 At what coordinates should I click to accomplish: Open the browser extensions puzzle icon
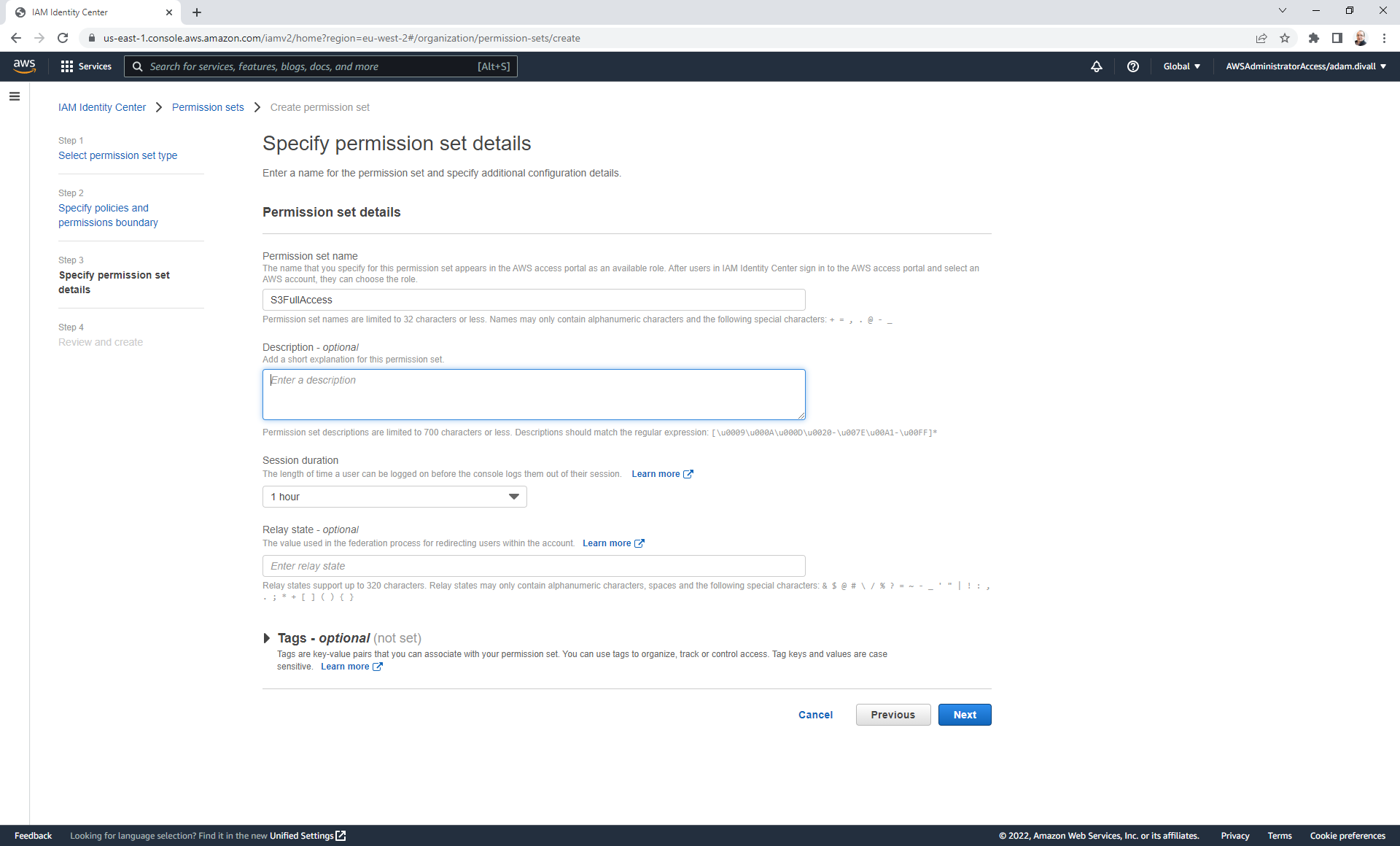click(1315, 38)
